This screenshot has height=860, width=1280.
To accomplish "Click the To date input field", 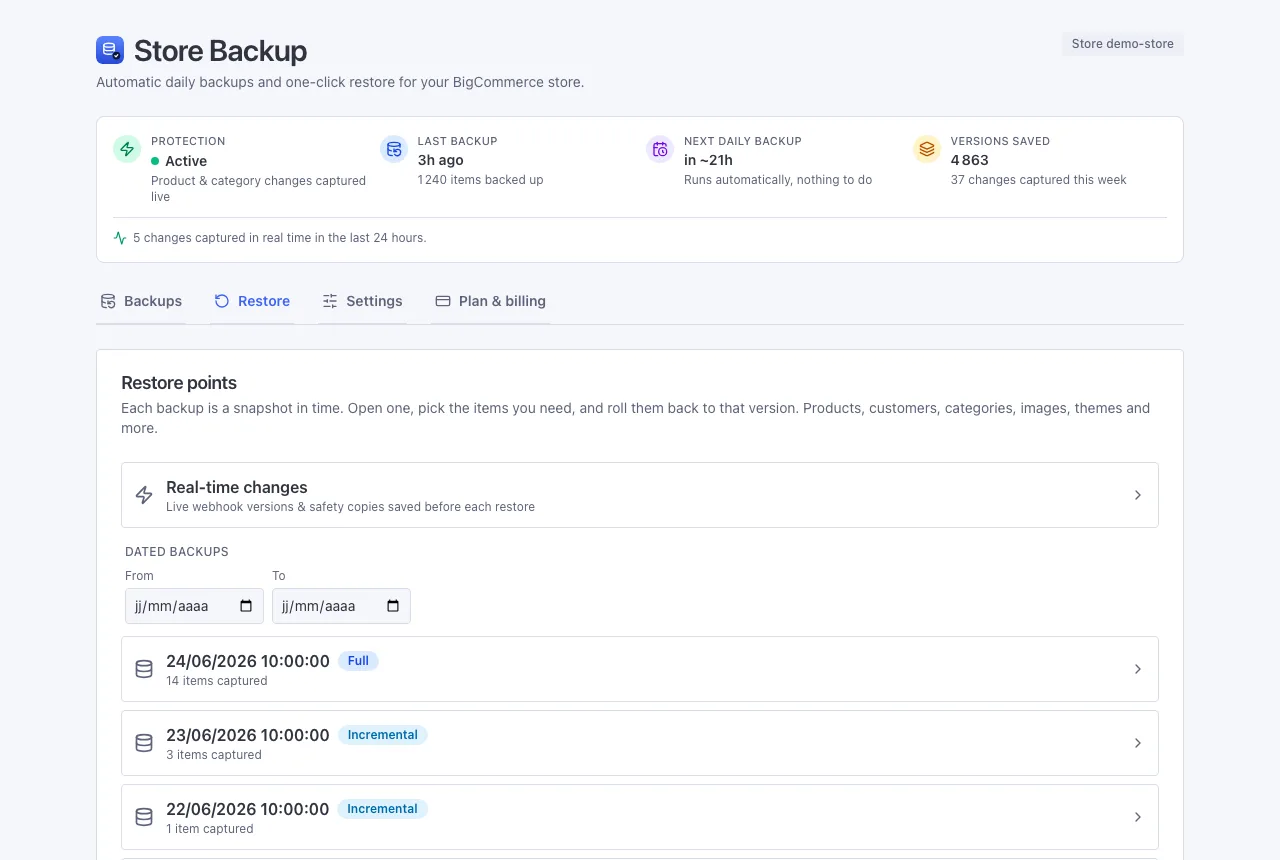I will (341, 606).
